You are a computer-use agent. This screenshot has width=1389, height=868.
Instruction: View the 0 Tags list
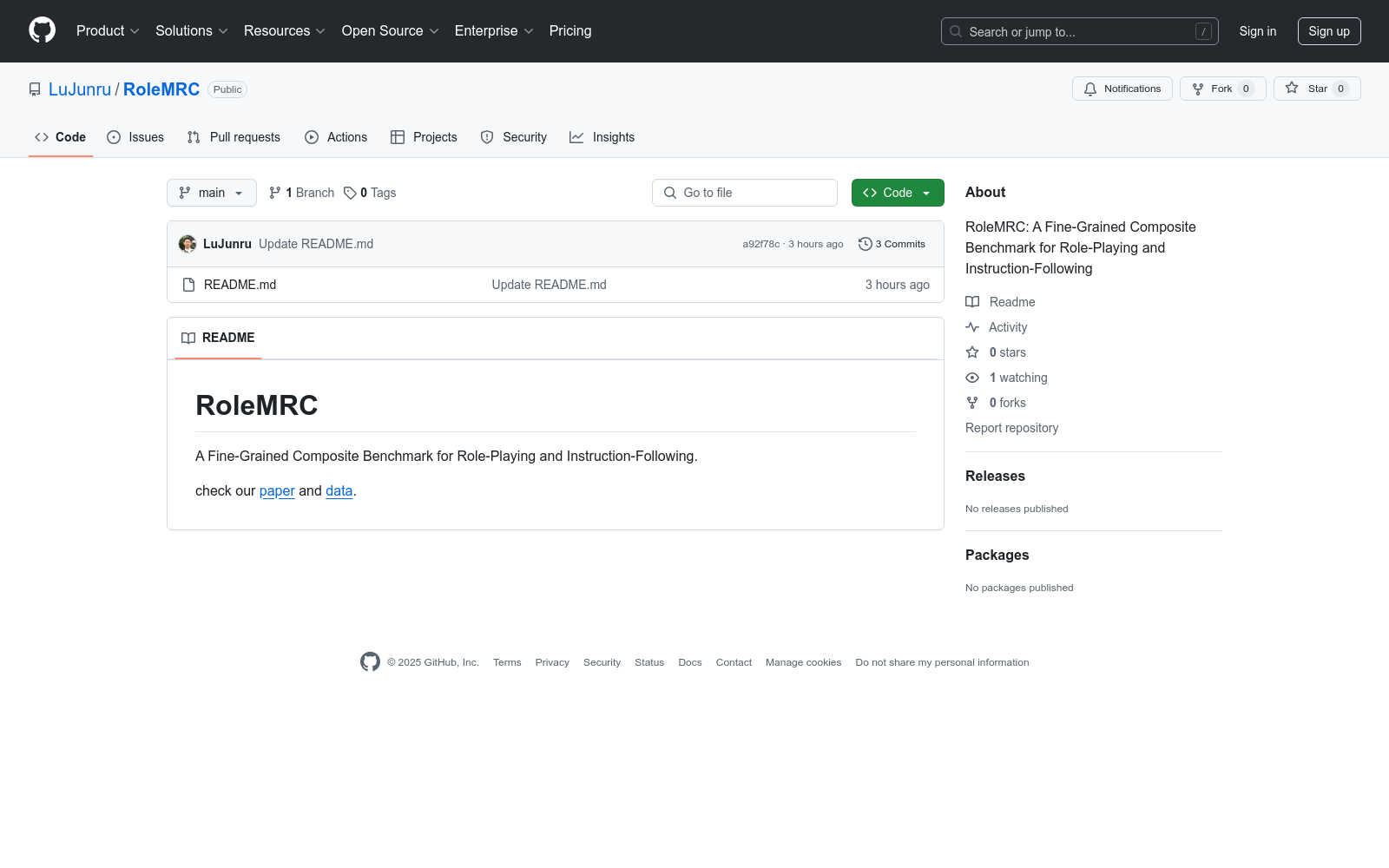tap(370, 193)
